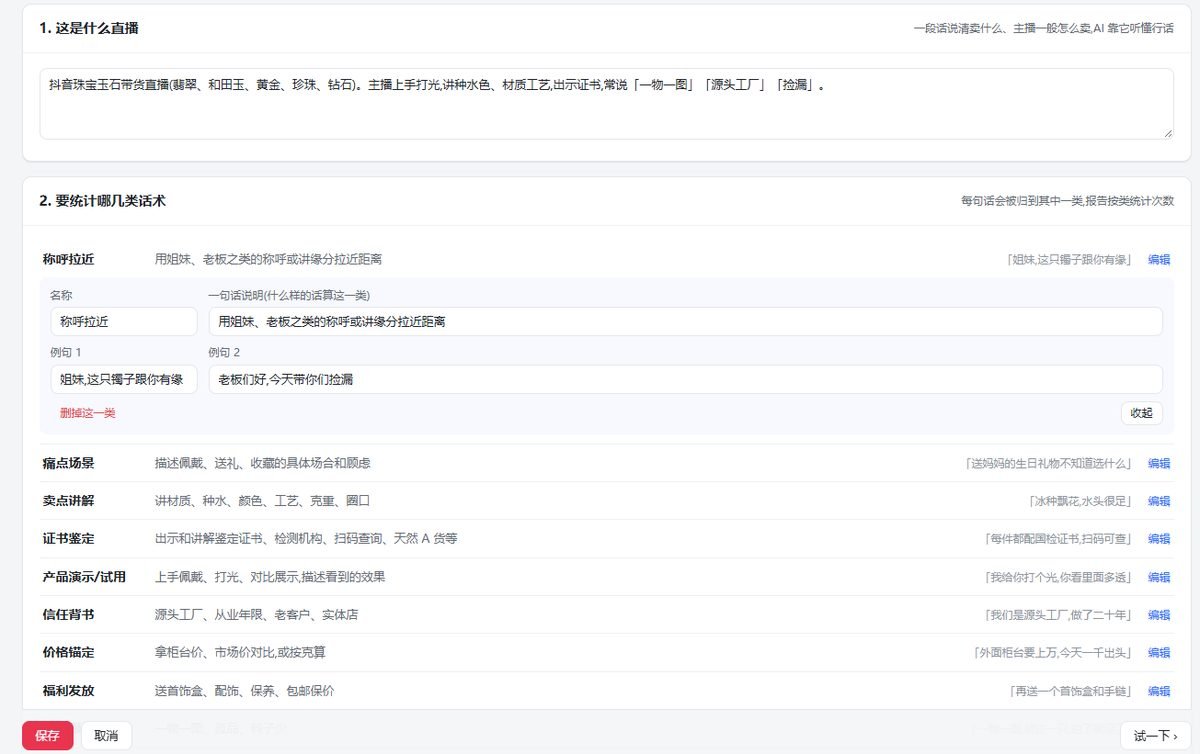Click the 称呼拉近 row title text
1200x754 pixels.
pos(68,259)
